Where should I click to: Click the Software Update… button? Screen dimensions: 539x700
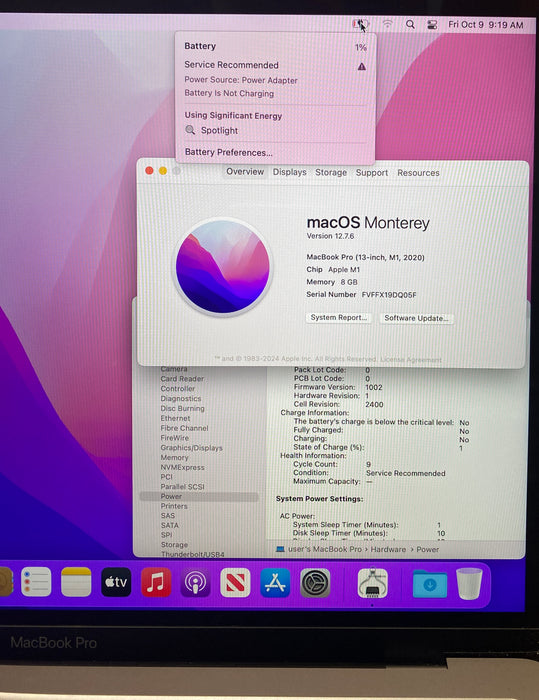(416, 318)
